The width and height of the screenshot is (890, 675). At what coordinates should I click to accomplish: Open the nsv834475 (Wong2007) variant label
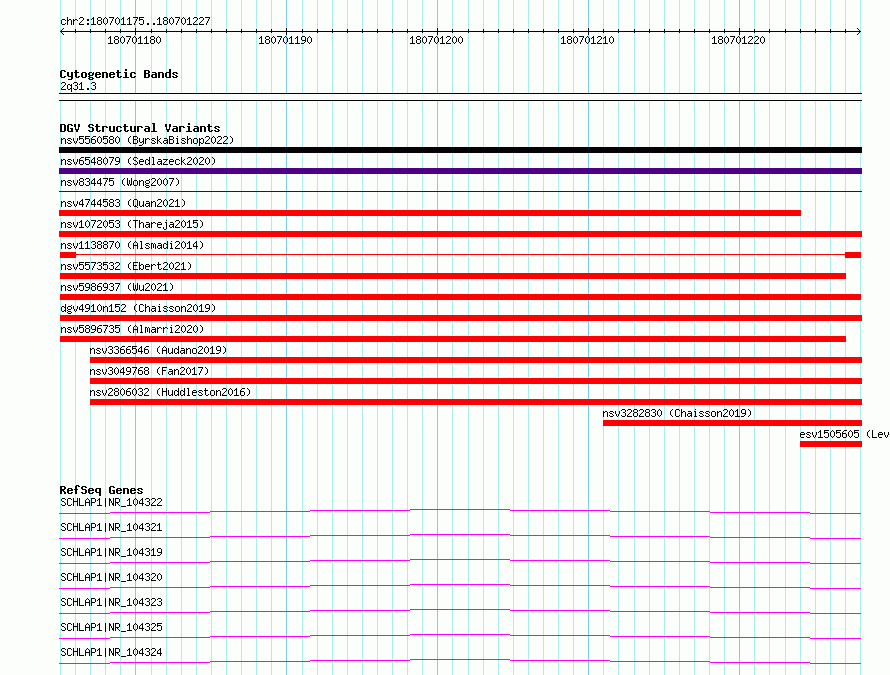pos(120,182)
